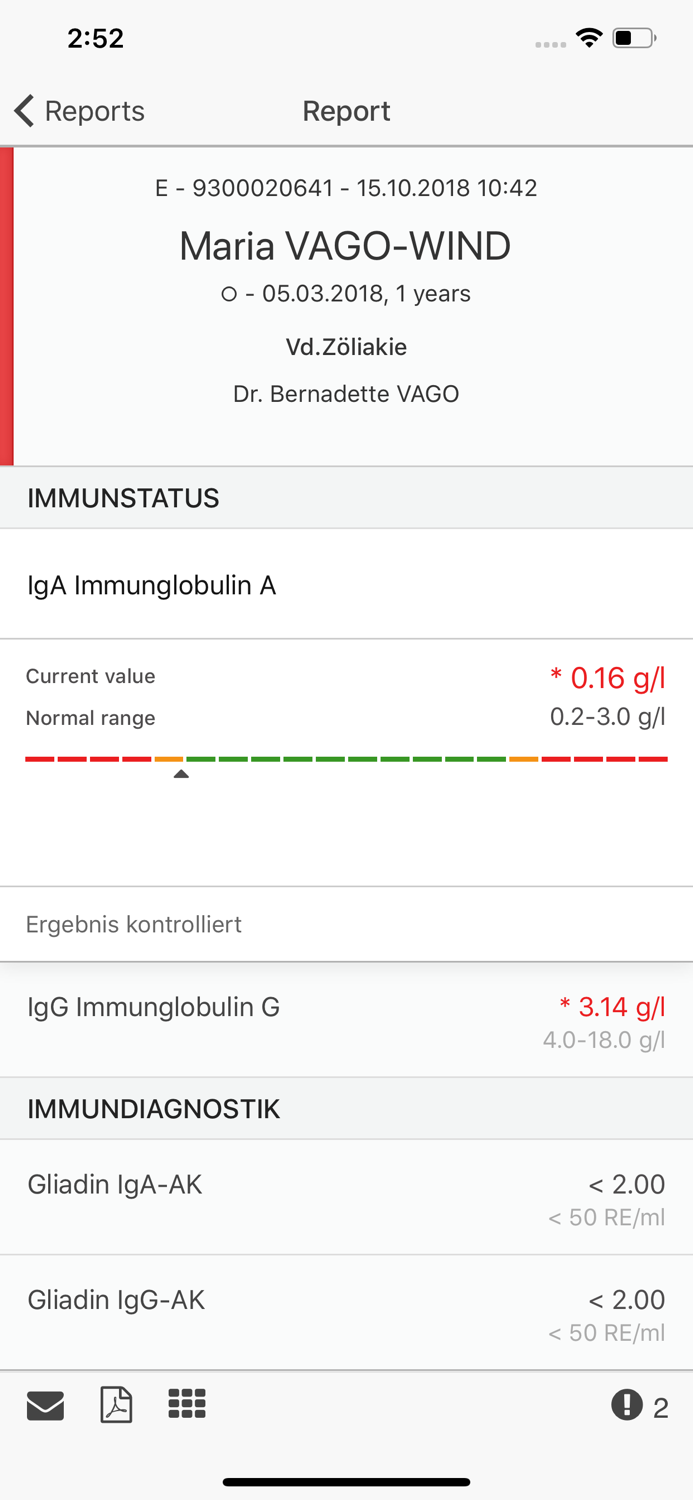Viewport: 693px width, 1500px height.
Task: Go back via the Reports label
Action: click(x=95, y=111)
